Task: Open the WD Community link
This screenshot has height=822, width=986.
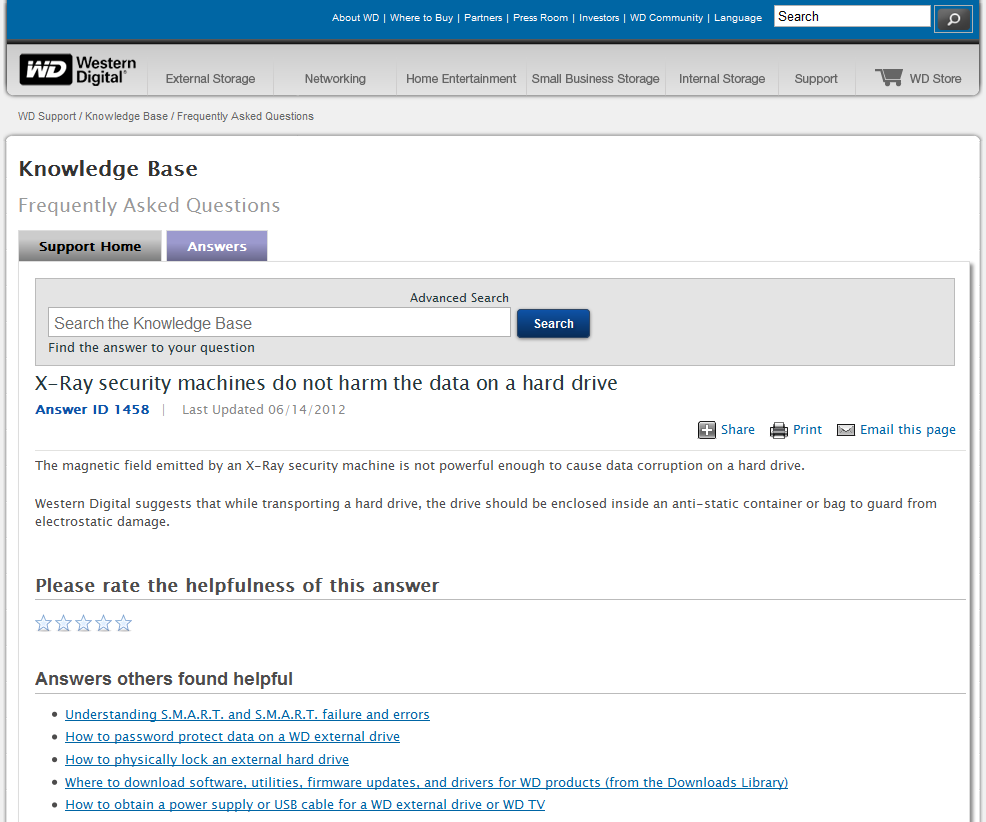Action: pyautogui.click(x=666, y=18)
